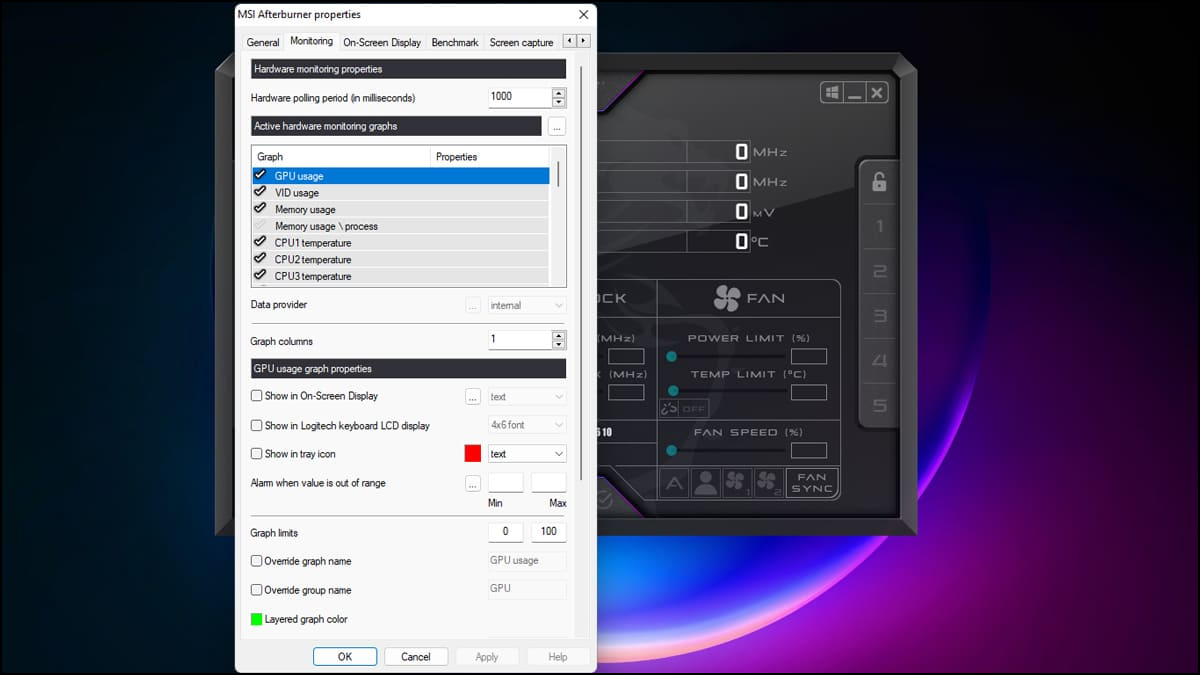The image size is (1200, 675).
Task: Enable the Memory usage \ process graph checkmark
Action: tap(260, 226)
